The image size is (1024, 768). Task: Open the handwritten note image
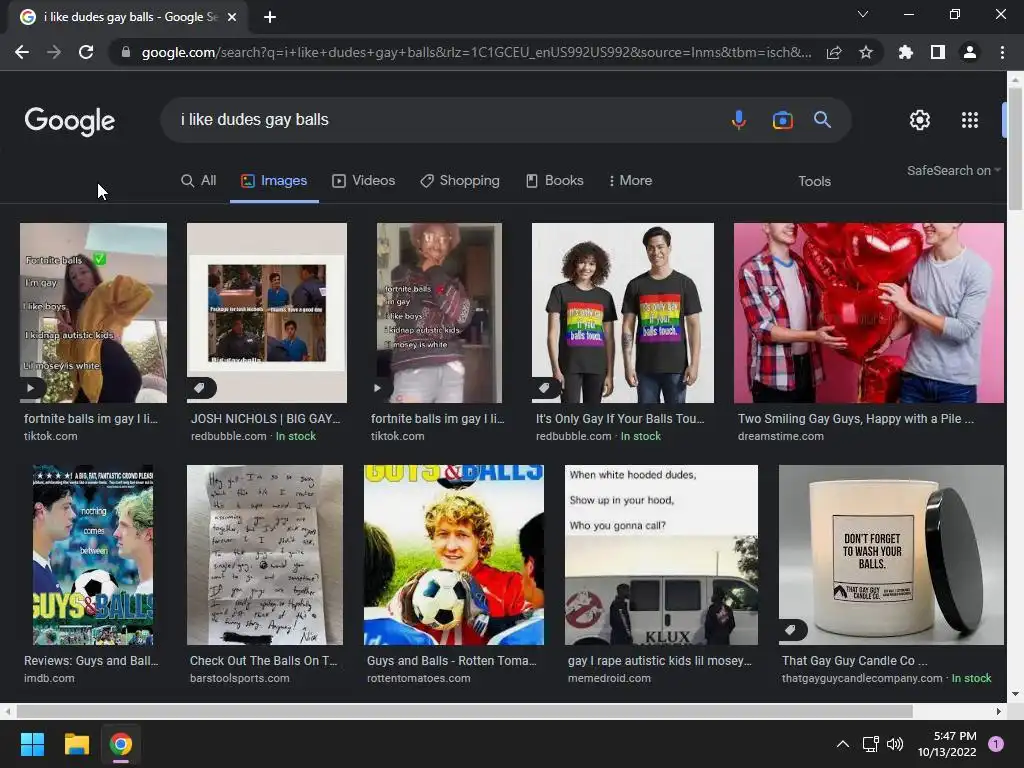(x=264, y=555)
